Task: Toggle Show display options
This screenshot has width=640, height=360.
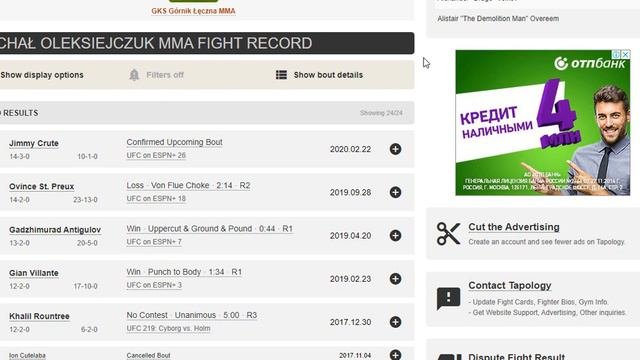Action: [42, 75]
